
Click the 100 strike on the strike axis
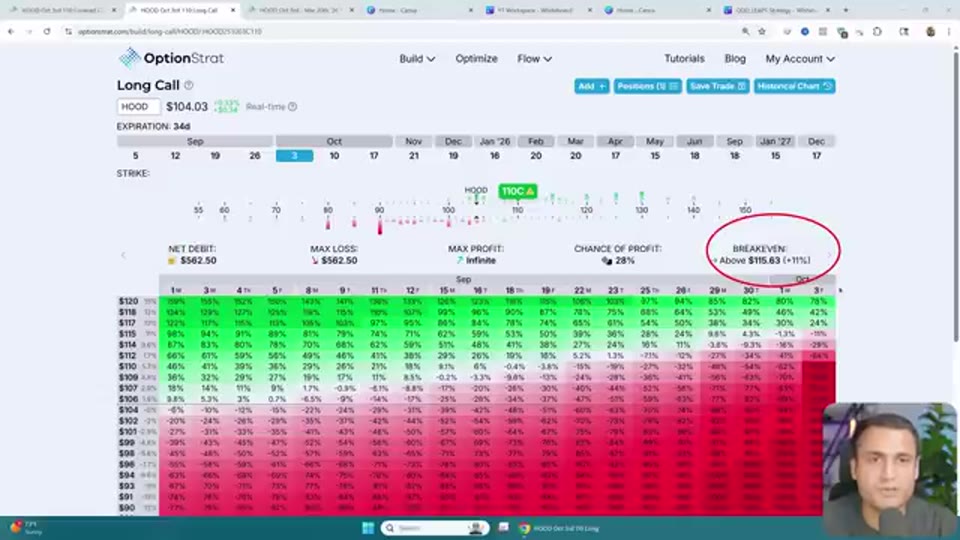coord(449,210)
